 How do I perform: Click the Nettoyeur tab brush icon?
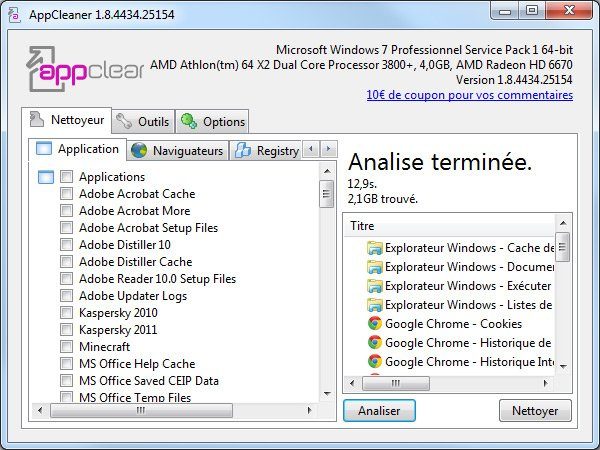click(x=37, y=119)
